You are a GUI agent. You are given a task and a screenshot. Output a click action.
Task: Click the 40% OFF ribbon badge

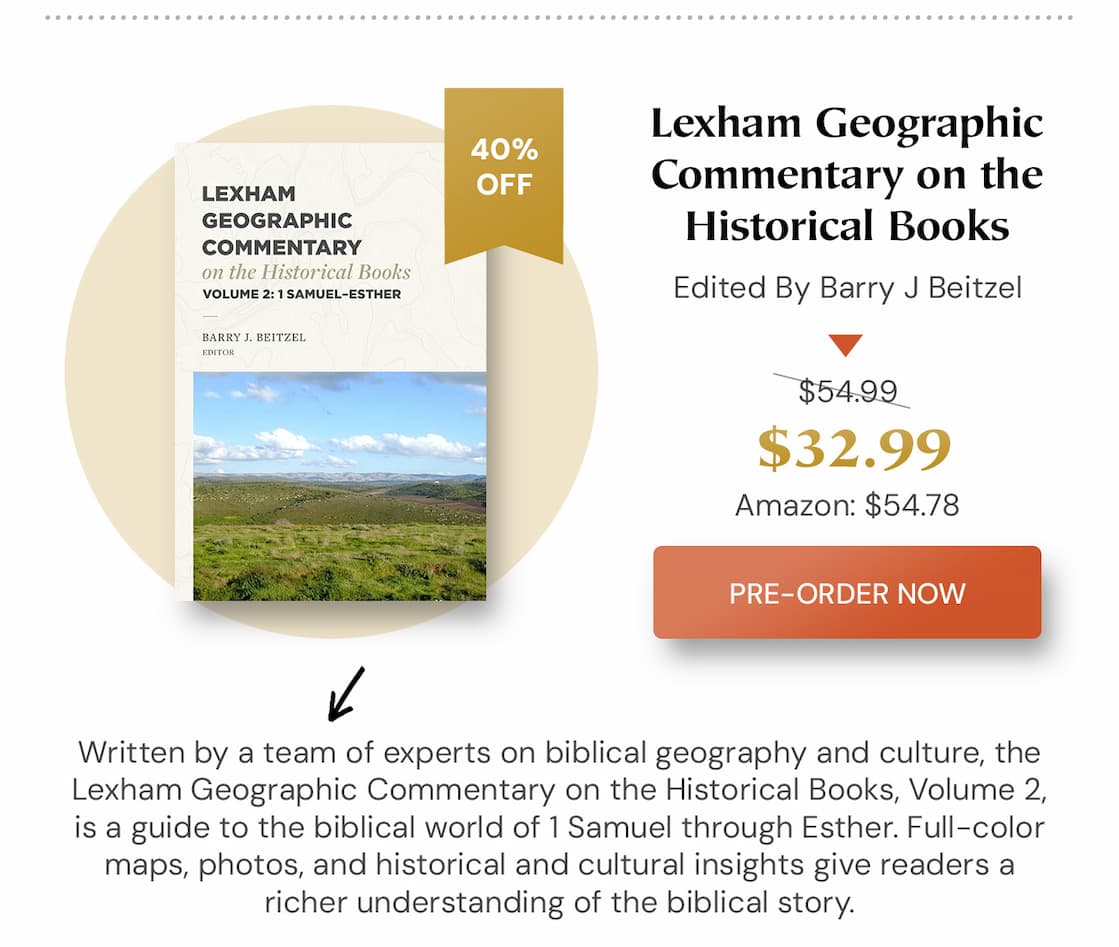coord(505,165)
